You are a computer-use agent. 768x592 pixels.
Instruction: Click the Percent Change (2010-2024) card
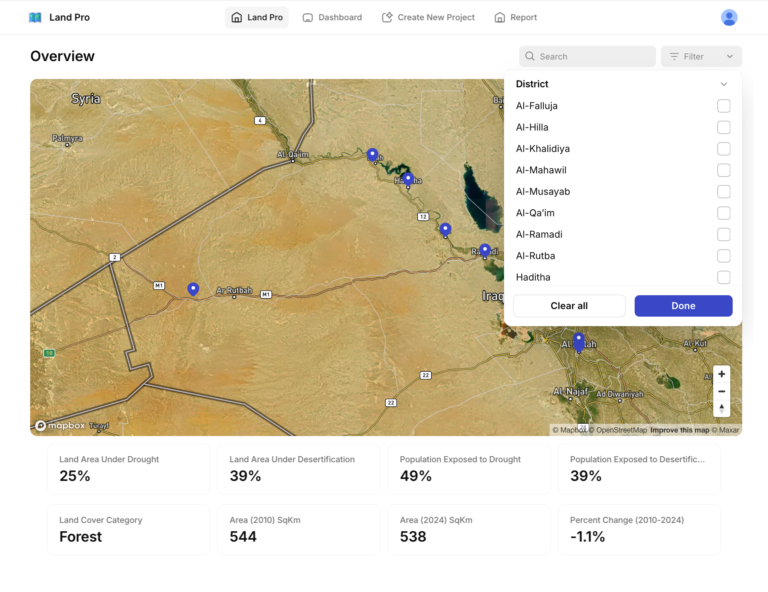pyautogui.click(x=639, y=530)
